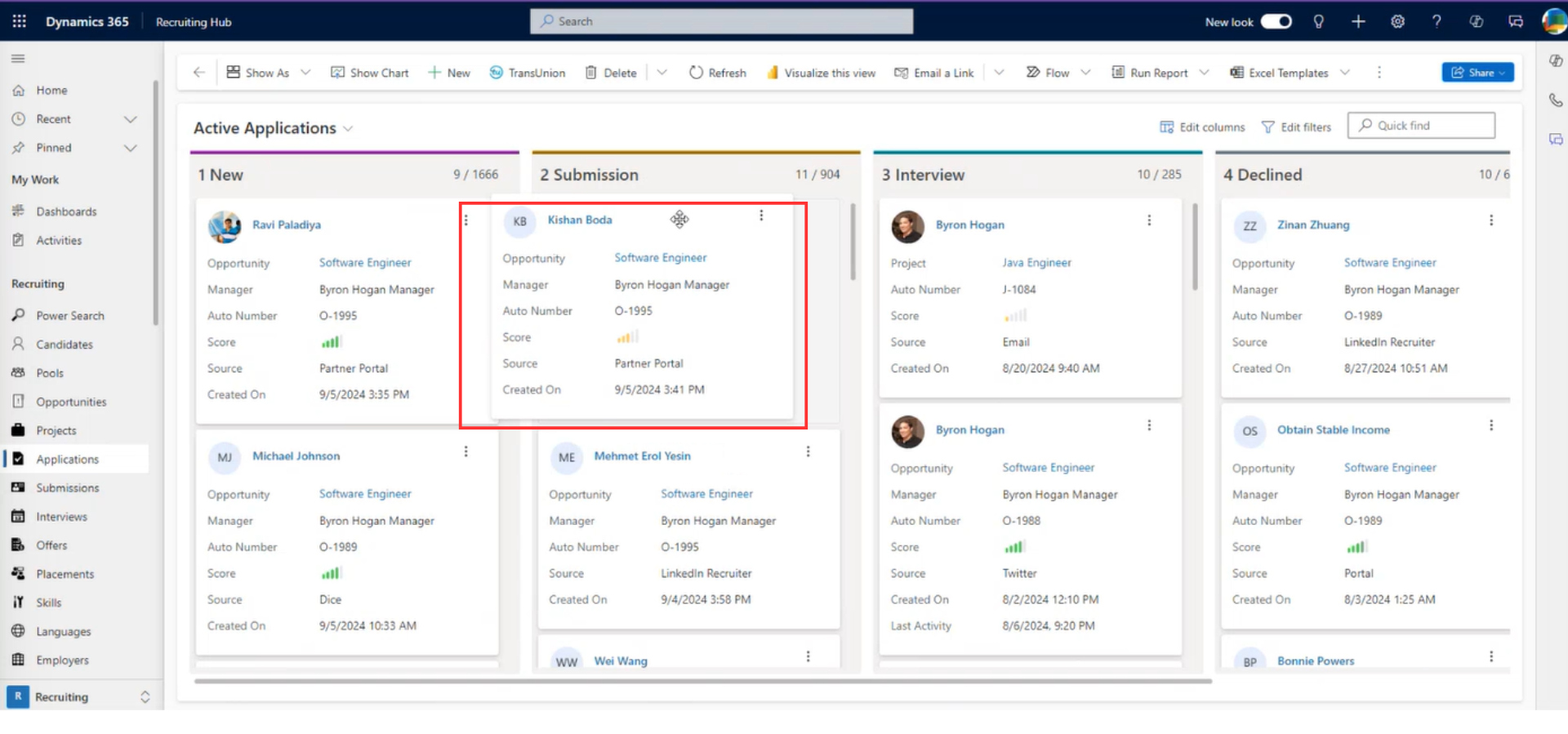This screenshot has width=1568, height=734.
Task: Collapse the site navigation hamburger menu
Action: pos(18,58)
